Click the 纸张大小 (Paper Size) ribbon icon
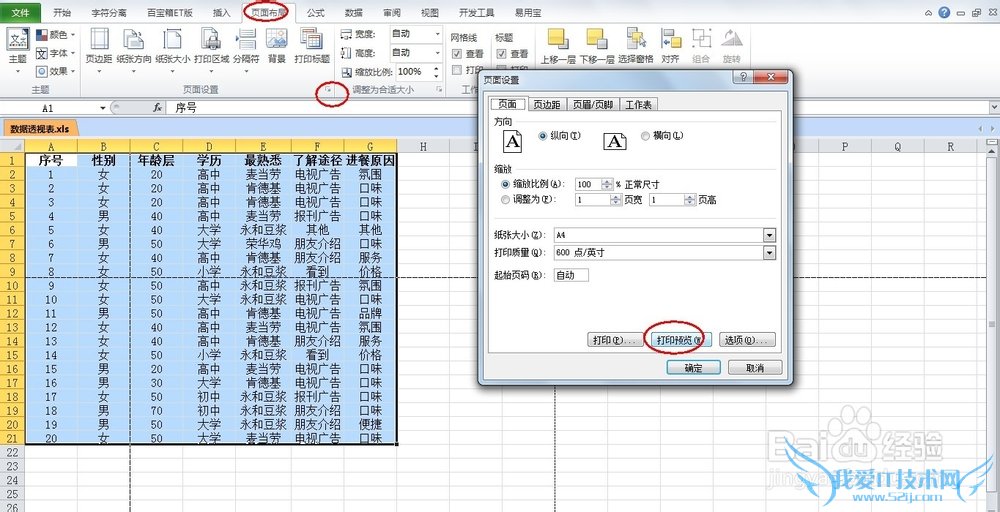The width and height of the screenshot is (1000, 512). pos(172,45)
